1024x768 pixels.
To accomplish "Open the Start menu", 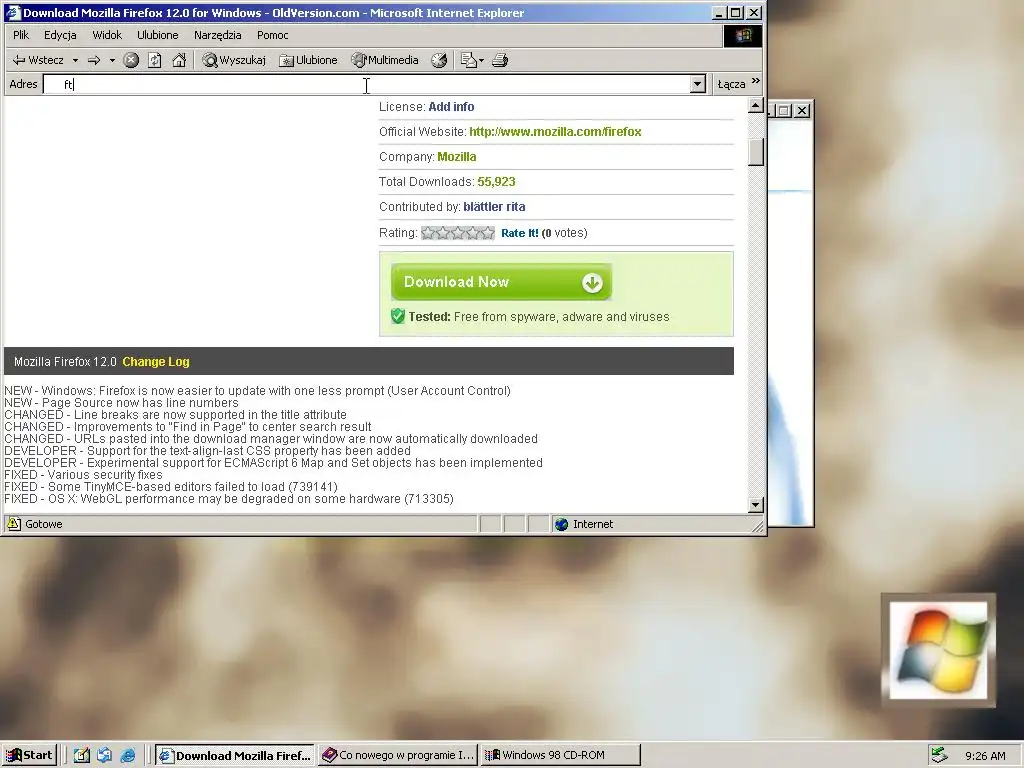I will [x=29, y=756].
